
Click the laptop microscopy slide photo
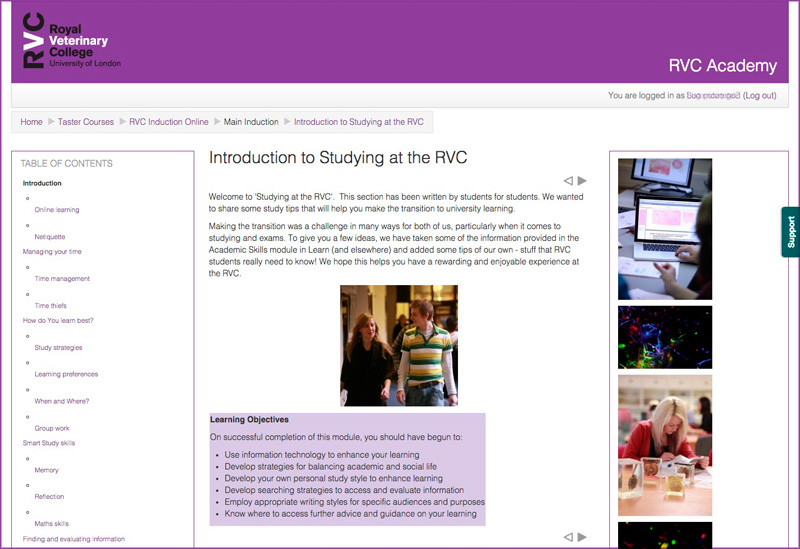(x=665, y=229)
